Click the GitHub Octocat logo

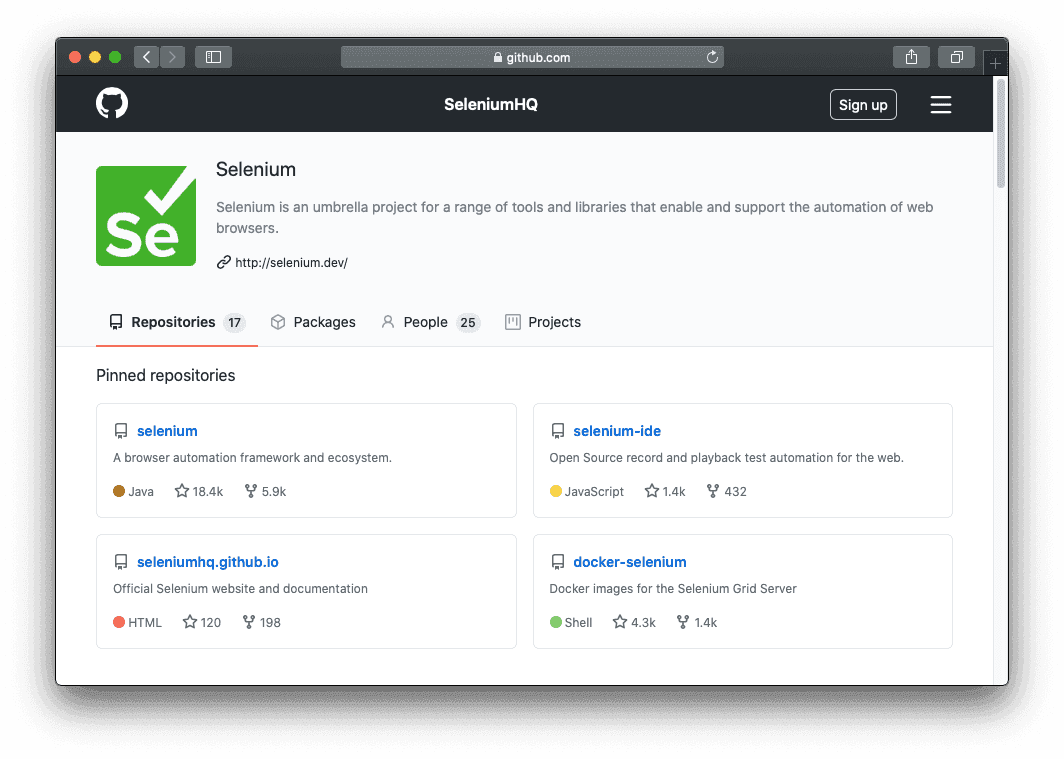point(112,104)
